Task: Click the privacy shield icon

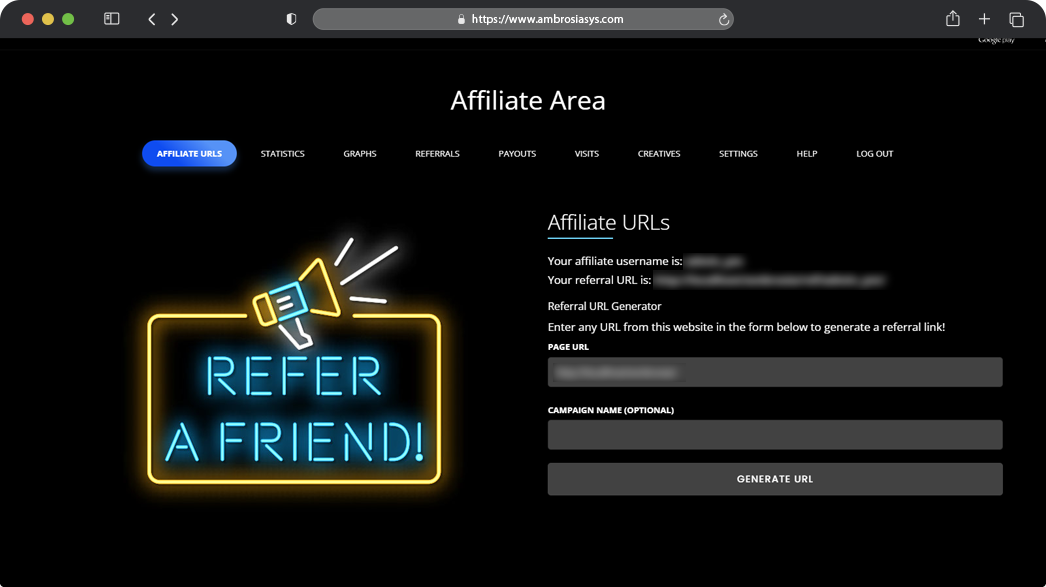Action: [x=292, y=19]
